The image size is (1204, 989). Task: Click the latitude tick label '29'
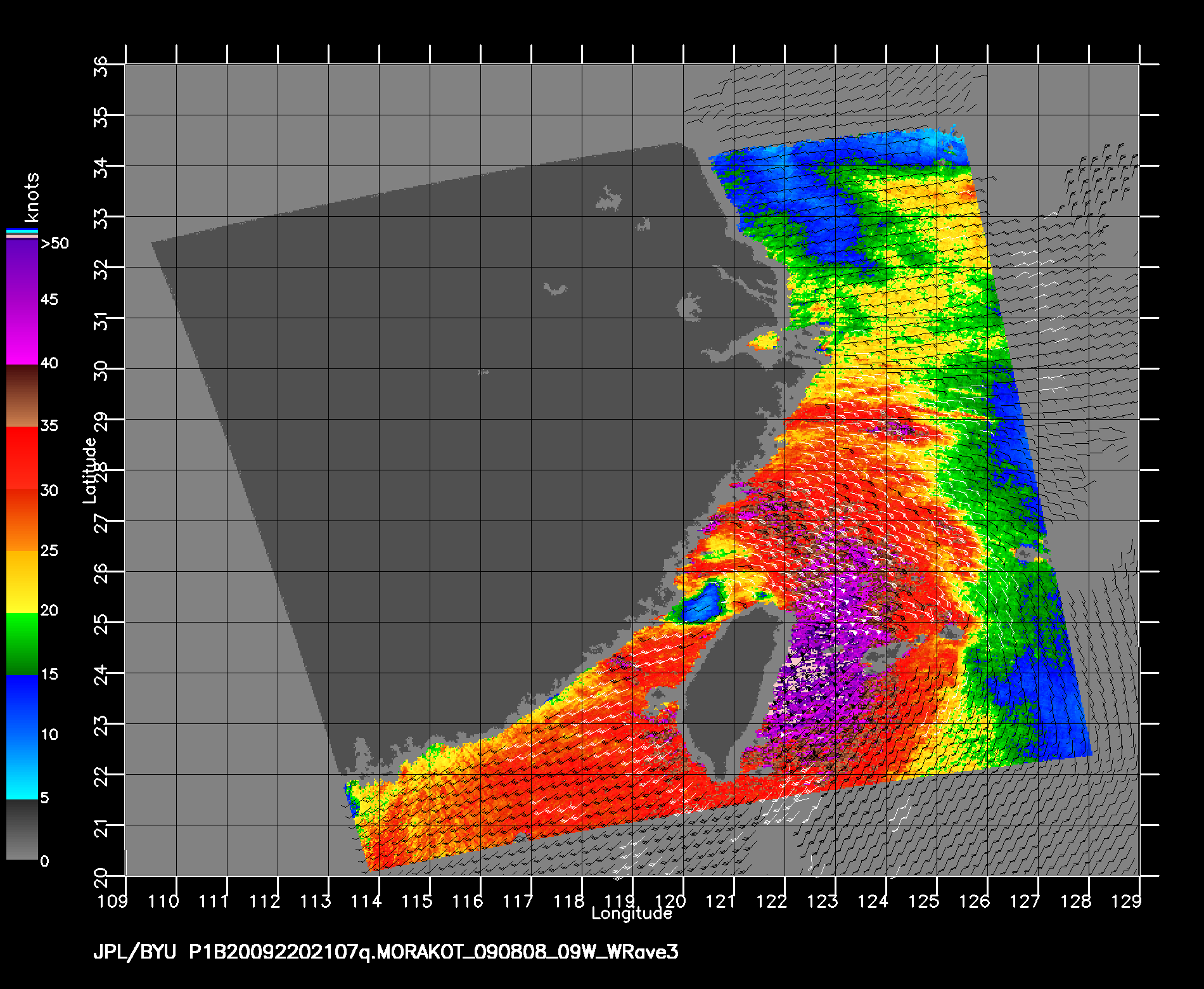click(x=101, y=421)
